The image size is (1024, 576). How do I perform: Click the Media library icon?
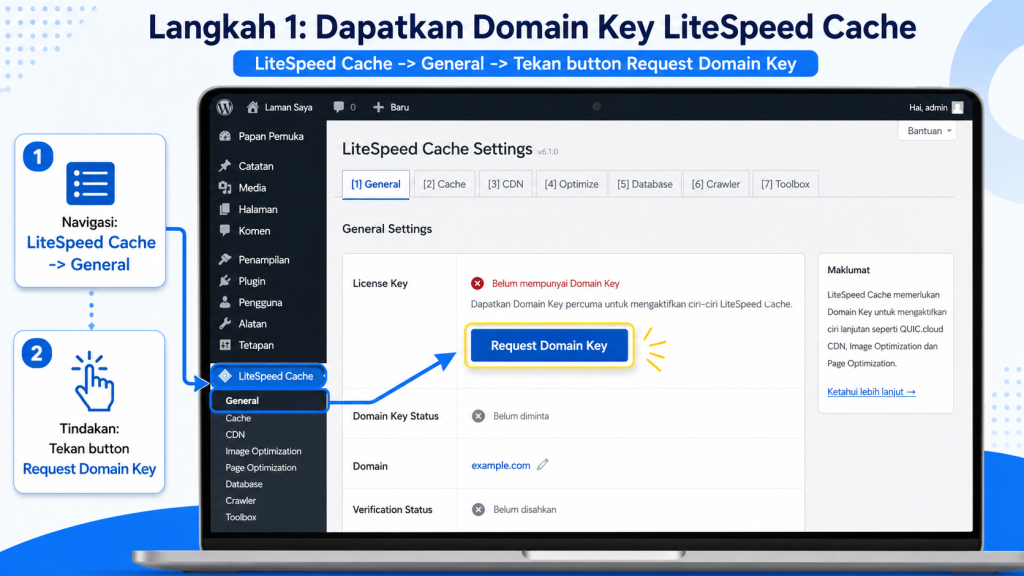225,187
